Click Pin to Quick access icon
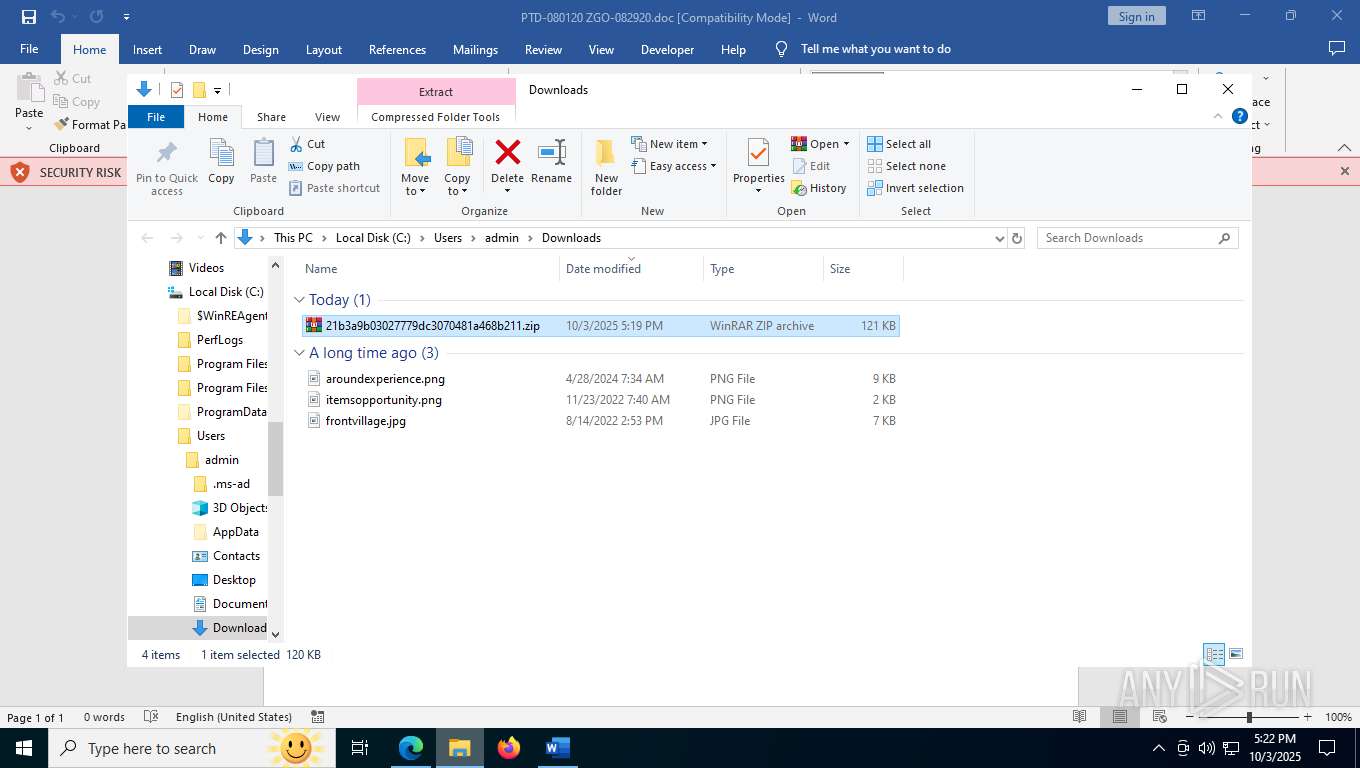Viewport: 1360px width, 768px height. (167, 153)
